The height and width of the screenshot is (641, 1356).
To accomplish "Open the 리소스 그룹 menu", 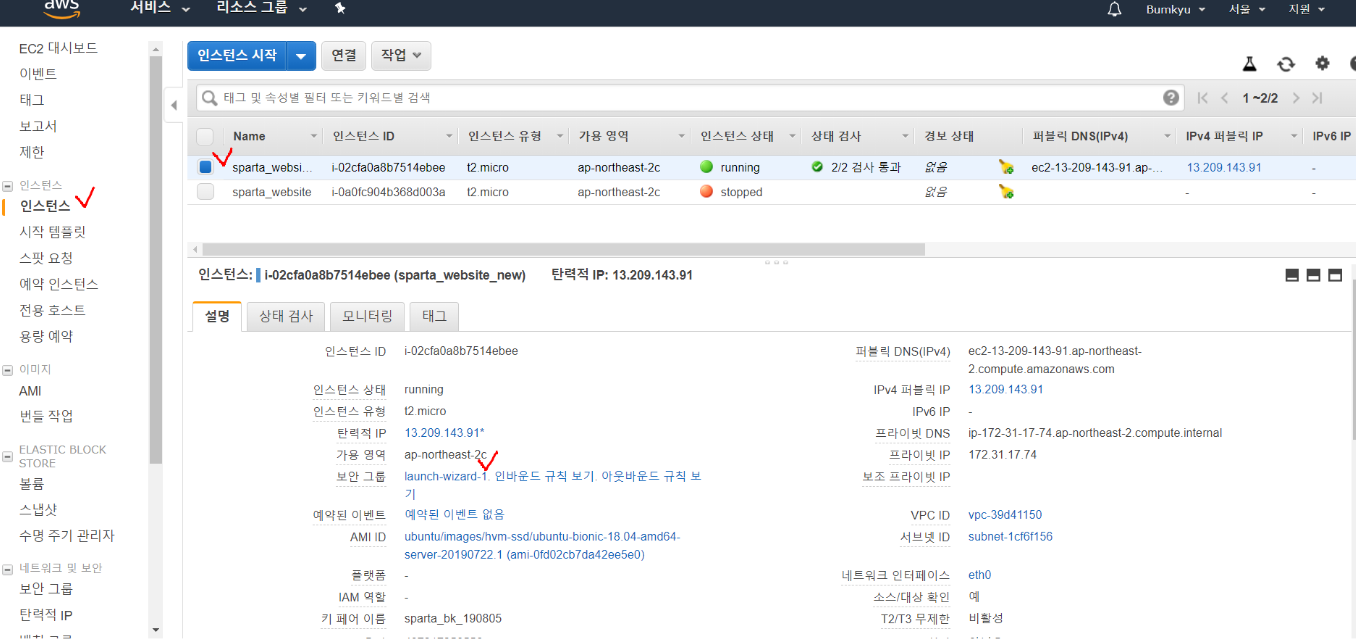I will click(261, 8).
